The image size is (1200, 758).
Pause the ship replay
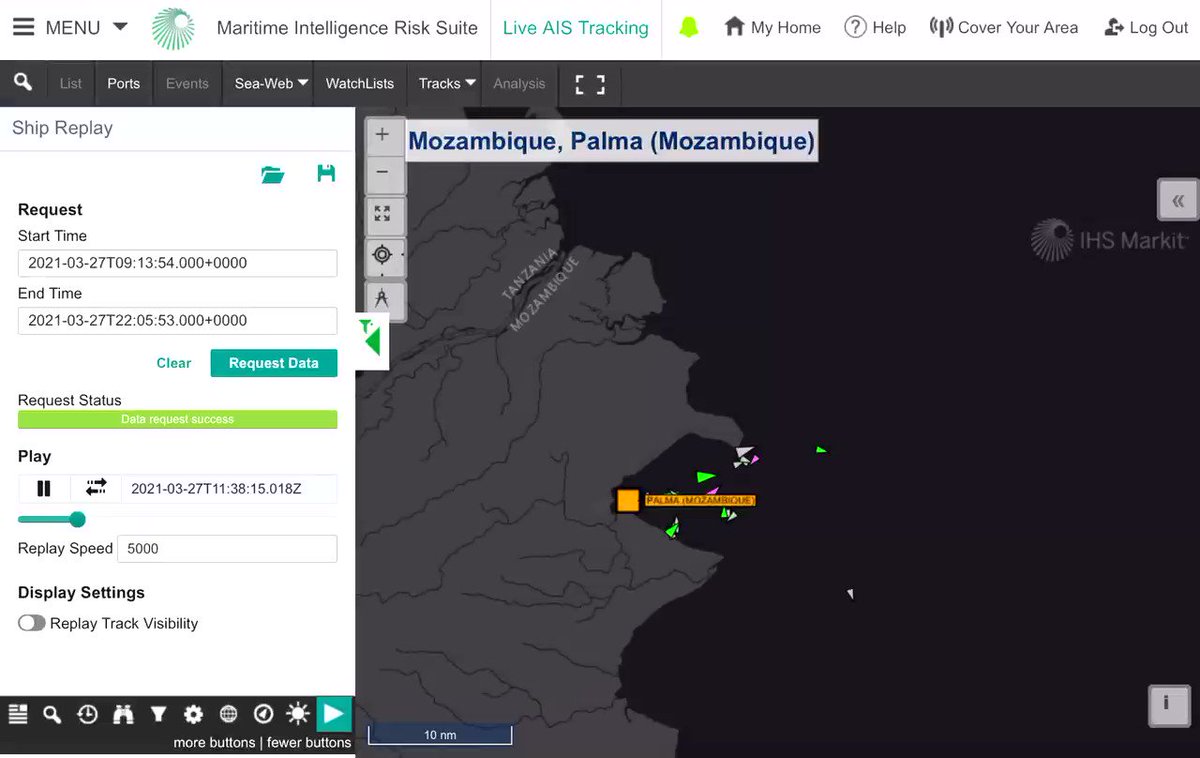pos(44,488)
